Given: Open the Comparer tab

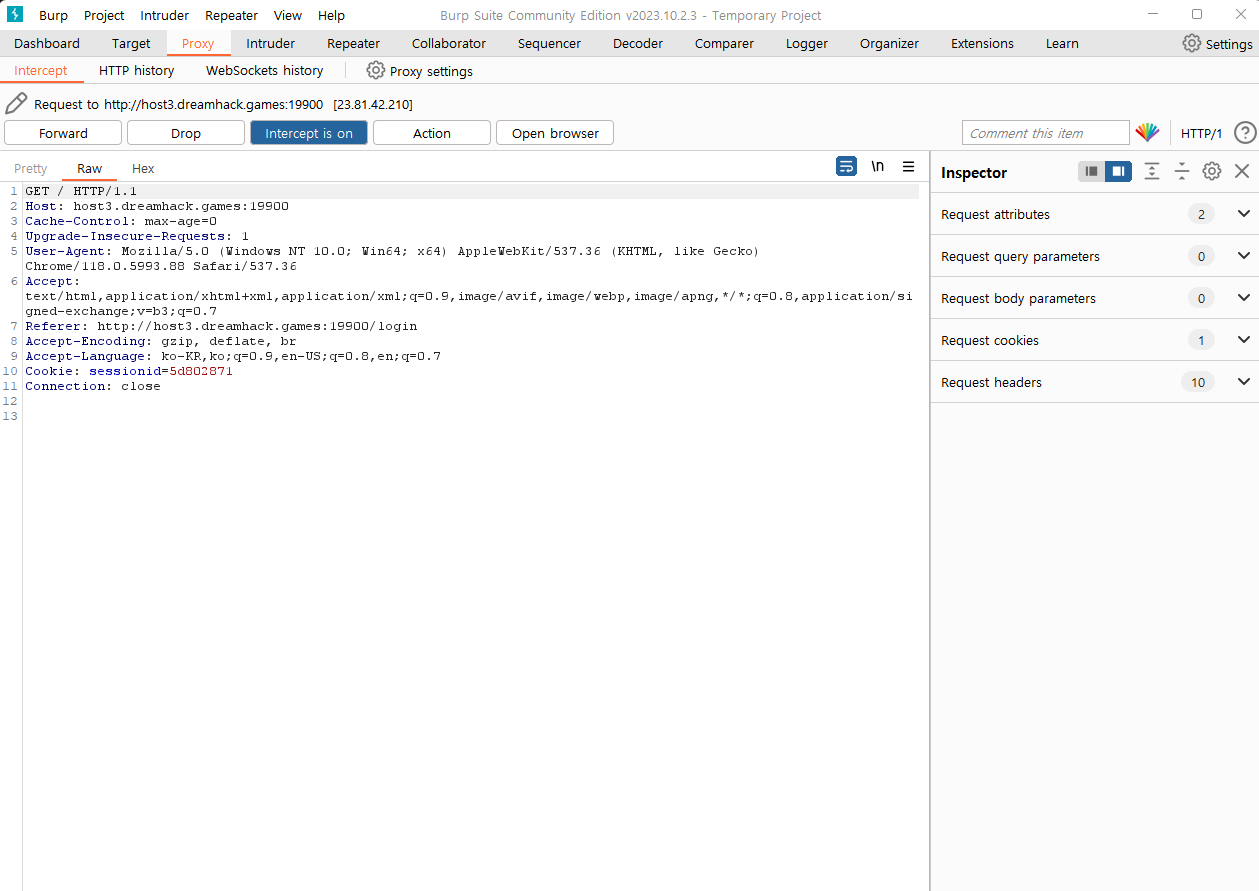Looking at the screenshot, I should [x=724, y=43].
